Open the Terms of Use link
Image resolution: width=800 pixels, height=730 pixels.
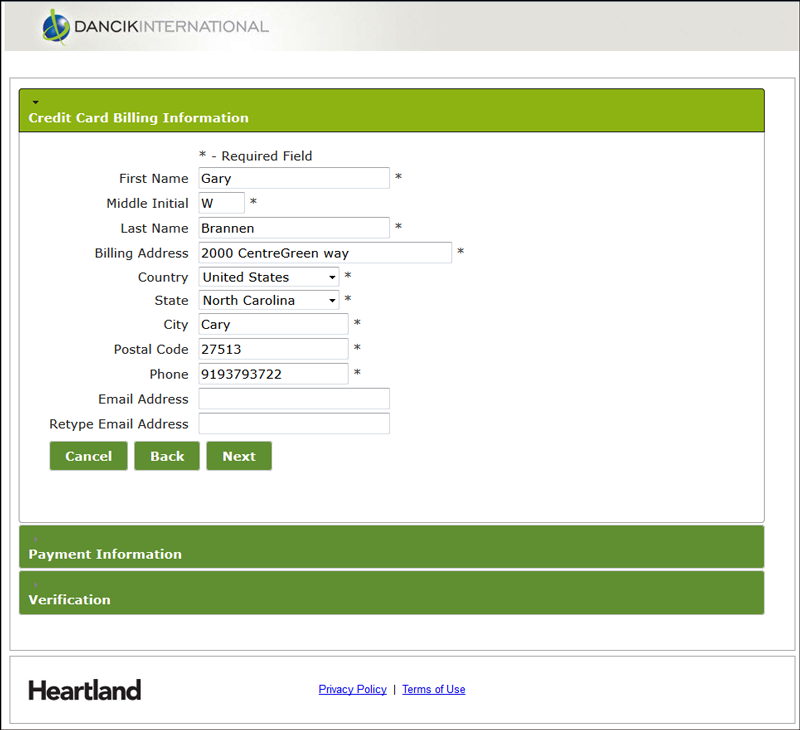433,689
